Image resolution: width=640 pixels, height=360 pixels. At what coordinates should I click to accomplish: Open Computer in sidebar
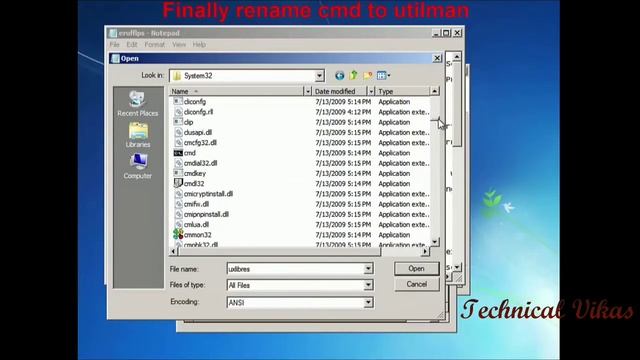tap(138, 167)
